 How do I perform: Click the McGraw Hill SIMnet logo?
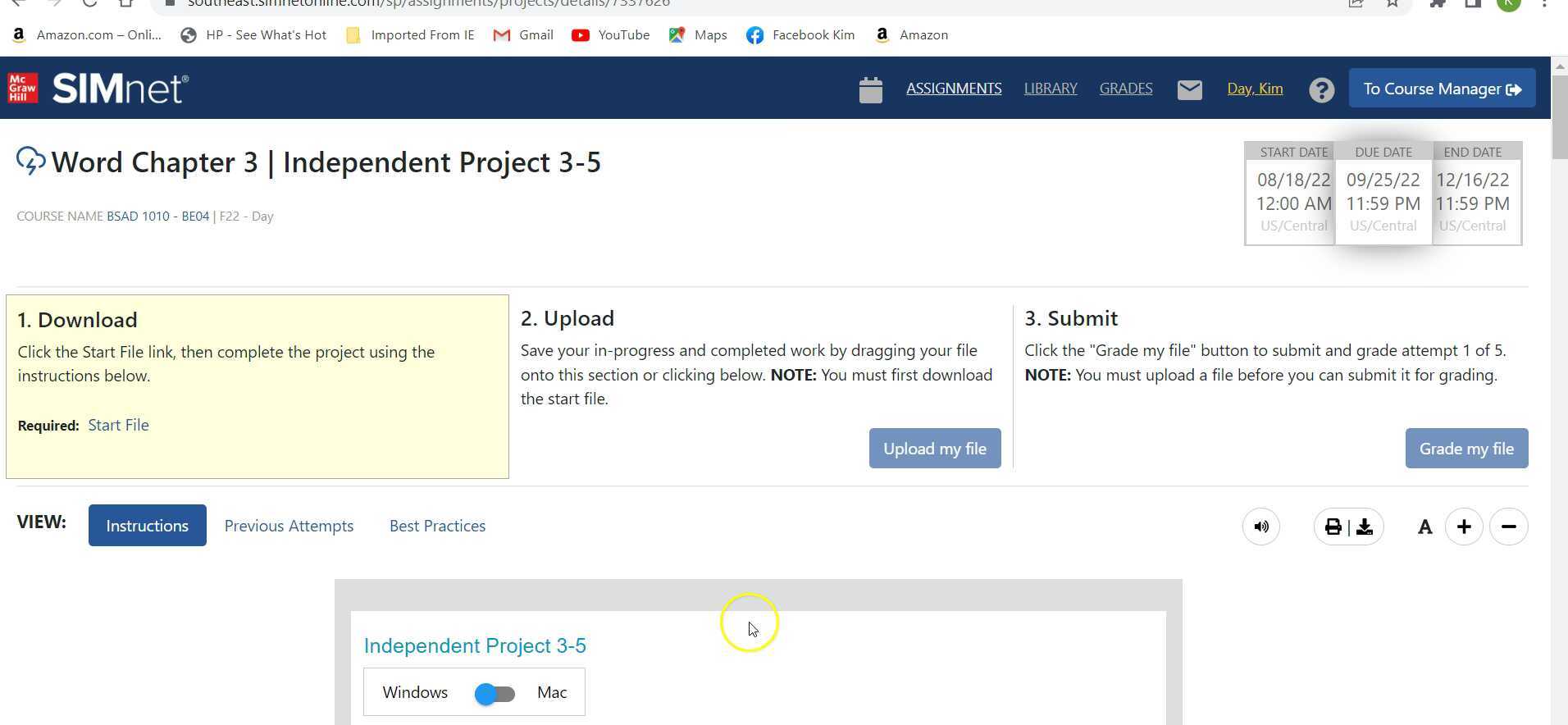point(98,89)
